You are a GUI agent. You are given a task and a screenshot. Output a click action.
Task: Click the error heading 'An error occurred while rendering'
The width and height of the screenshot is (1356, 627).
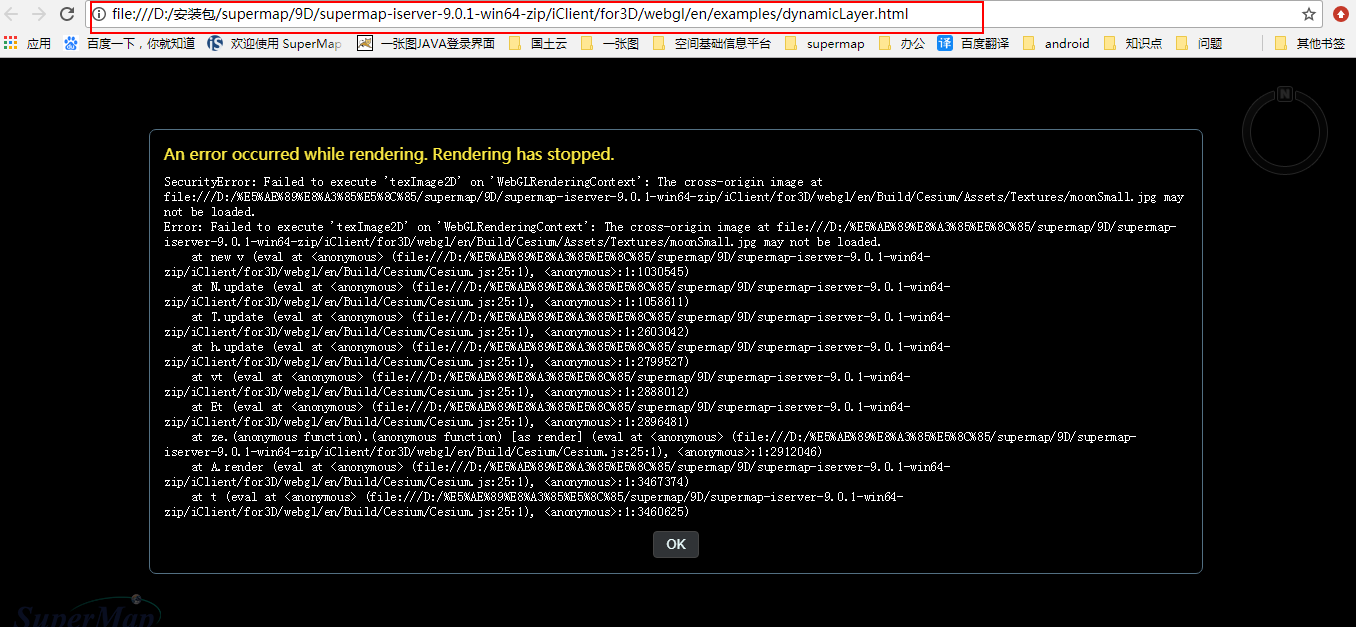(389, 154)
